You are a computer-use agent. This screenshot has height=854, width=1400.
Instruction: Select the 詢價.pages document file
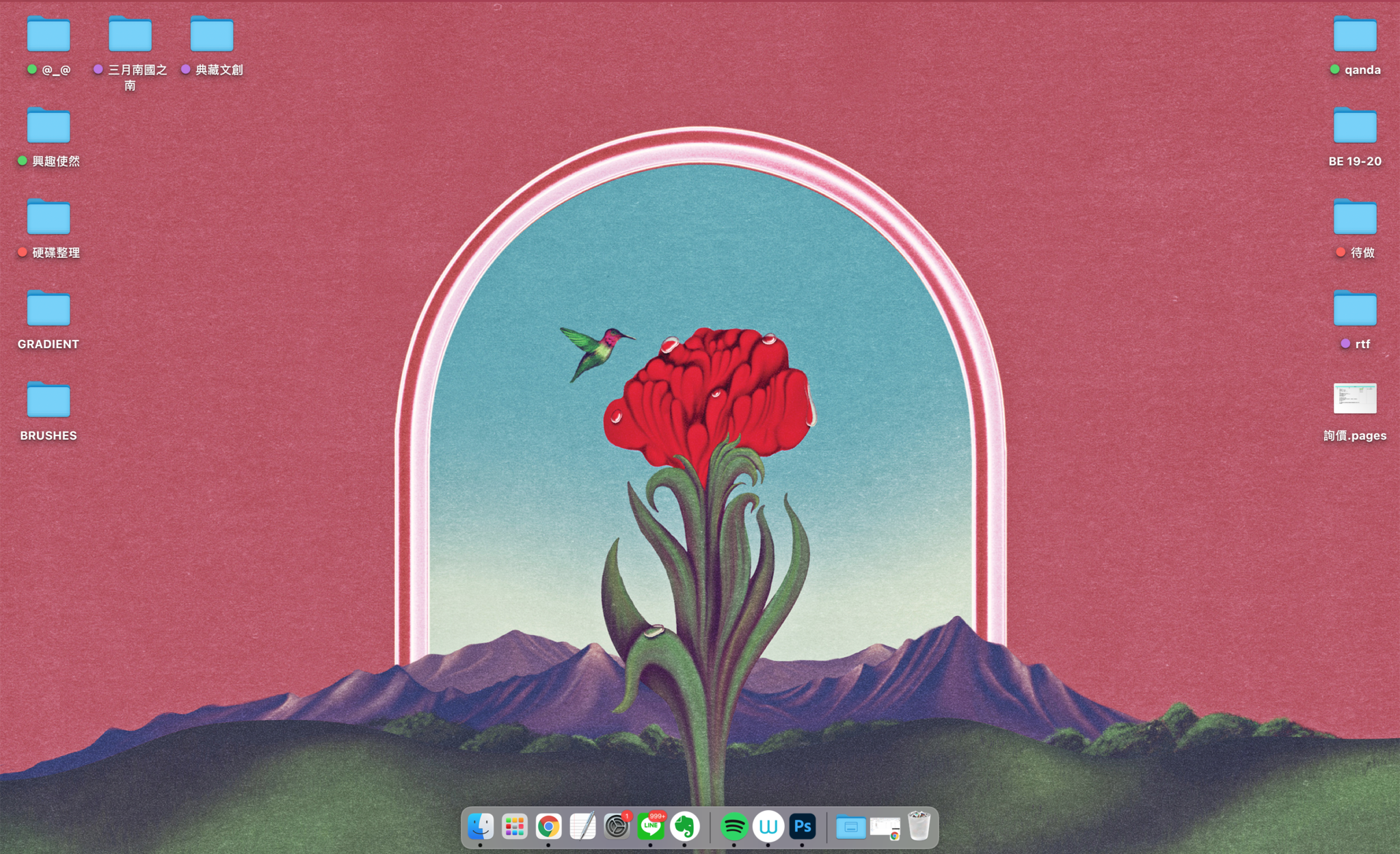1355,399
